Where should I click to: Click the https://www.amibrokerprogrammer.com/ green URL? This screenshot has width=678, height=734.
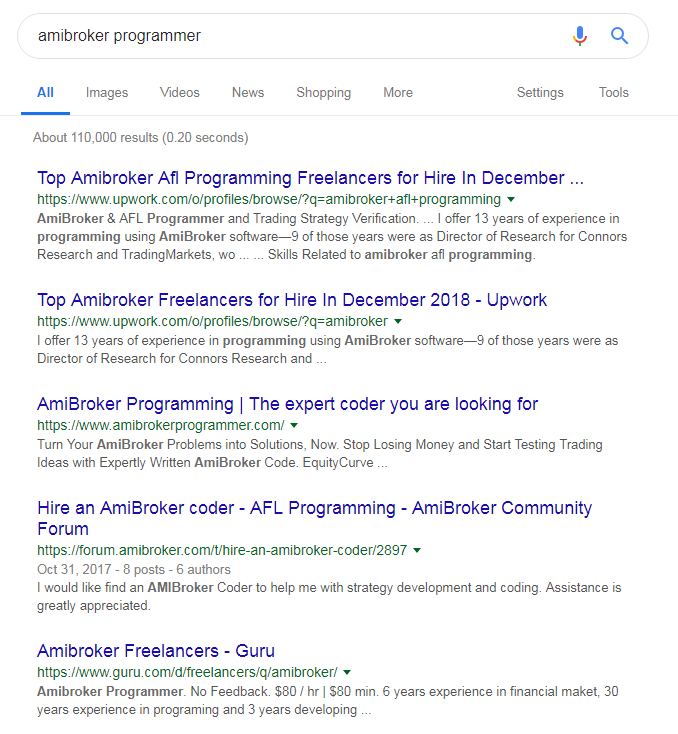(161, 426)
